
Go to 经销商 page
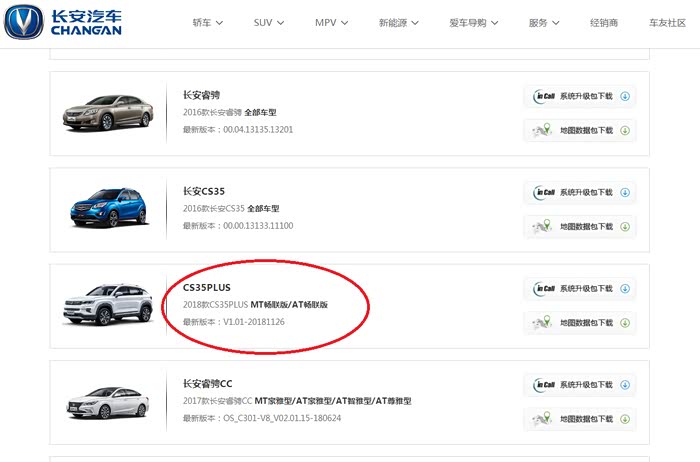[604, 23]
